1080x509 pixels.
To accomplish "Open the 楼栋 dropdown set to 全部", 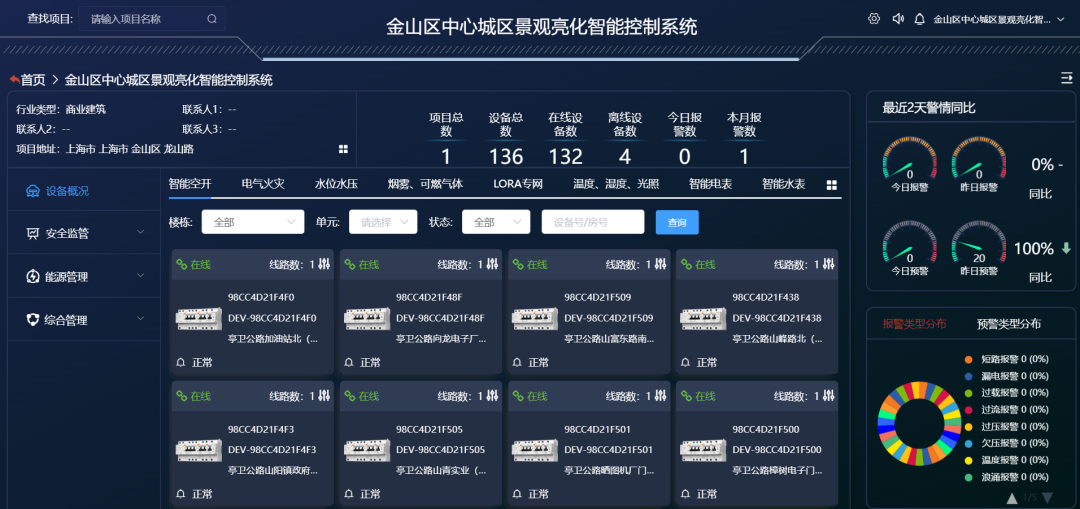I will [253, 222].
